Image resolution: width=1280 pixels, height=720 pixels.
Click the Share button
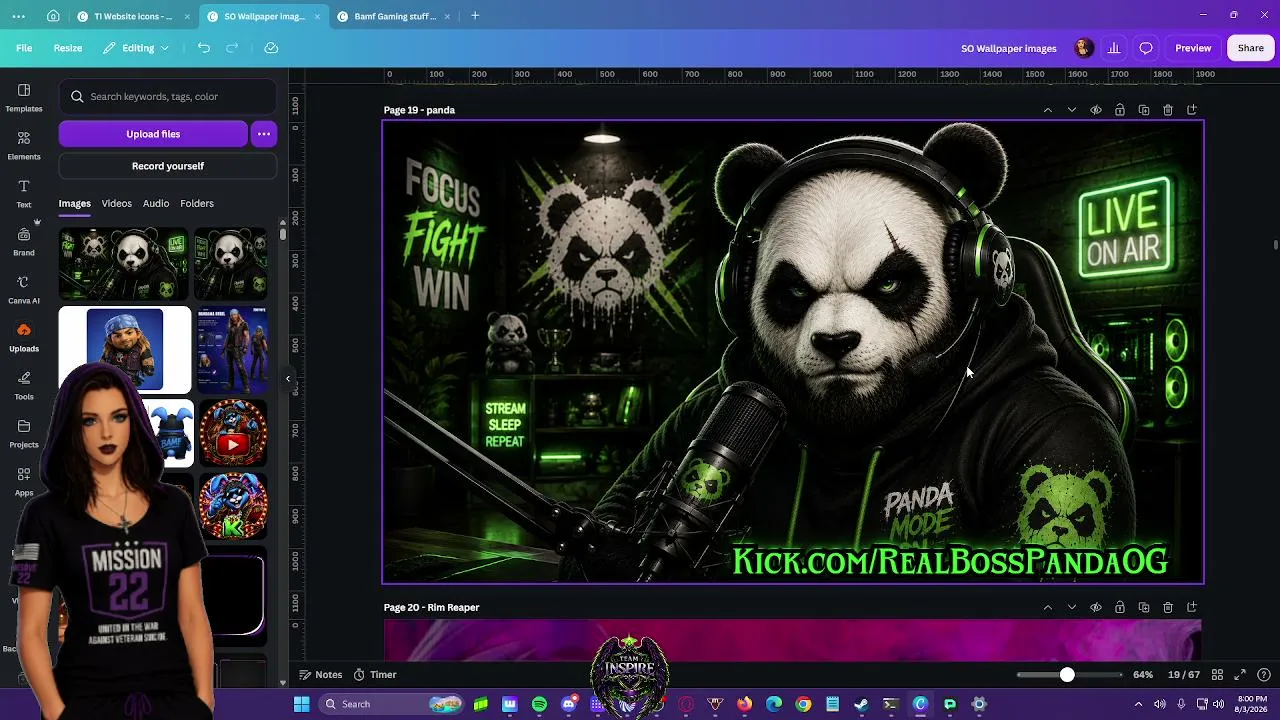click(x=1251, y=48)
